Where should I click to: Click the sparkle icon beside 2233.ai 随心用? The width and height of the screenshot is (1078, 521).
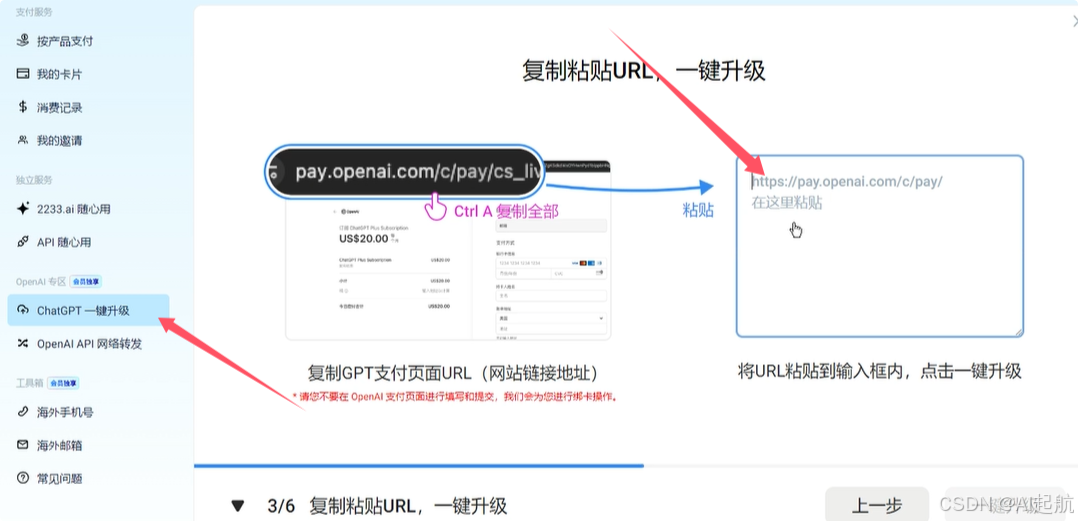(x=23, y=209)
